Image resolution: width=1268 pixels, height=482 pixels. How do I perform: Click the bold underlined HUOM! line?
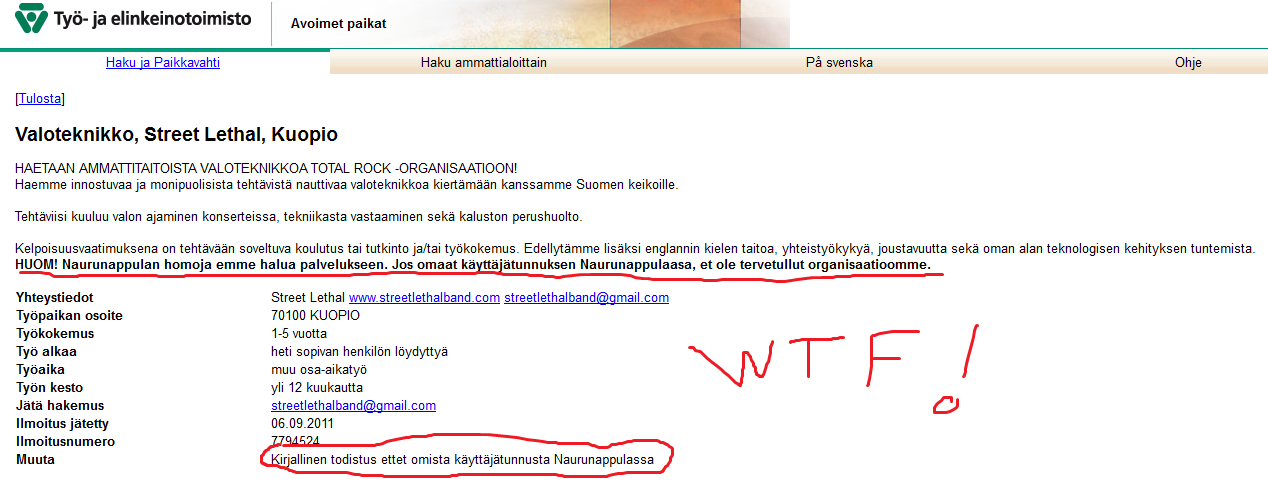[473, 265]
